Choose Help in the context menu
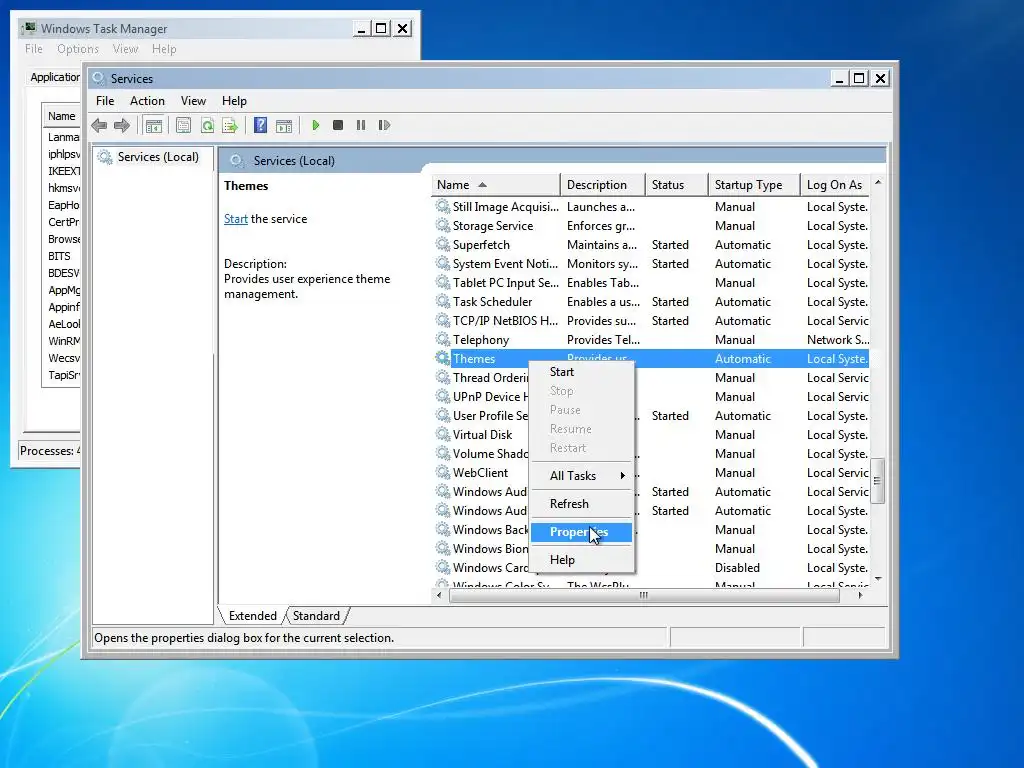1024x768 pixels. 581,560
